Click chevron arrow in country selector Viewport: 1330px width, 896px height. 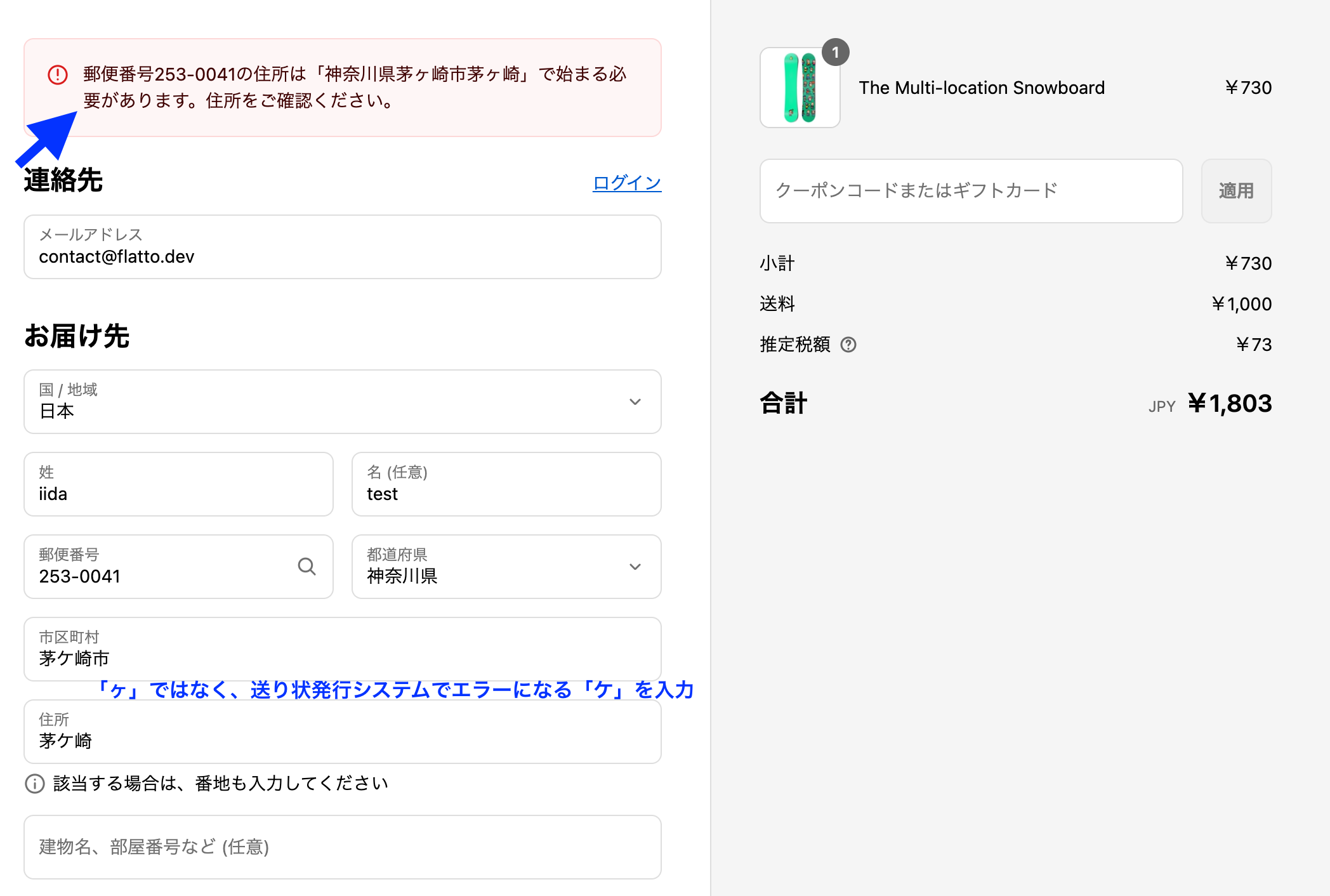[635, 402]
